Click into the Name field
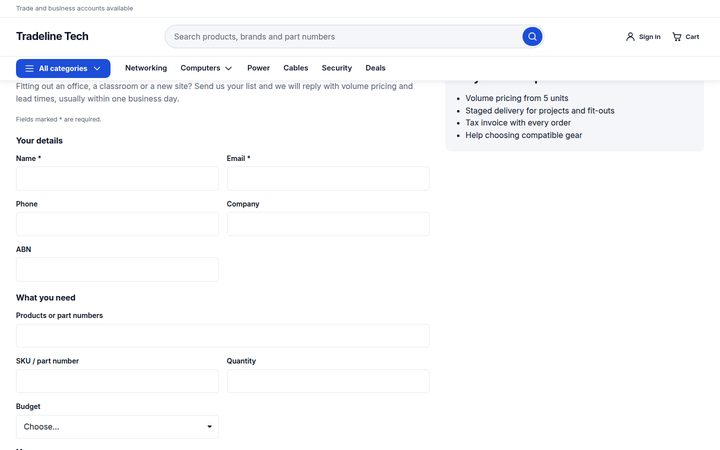The height and width of the screenshot is (450, 720). click(x=117, y=179)
